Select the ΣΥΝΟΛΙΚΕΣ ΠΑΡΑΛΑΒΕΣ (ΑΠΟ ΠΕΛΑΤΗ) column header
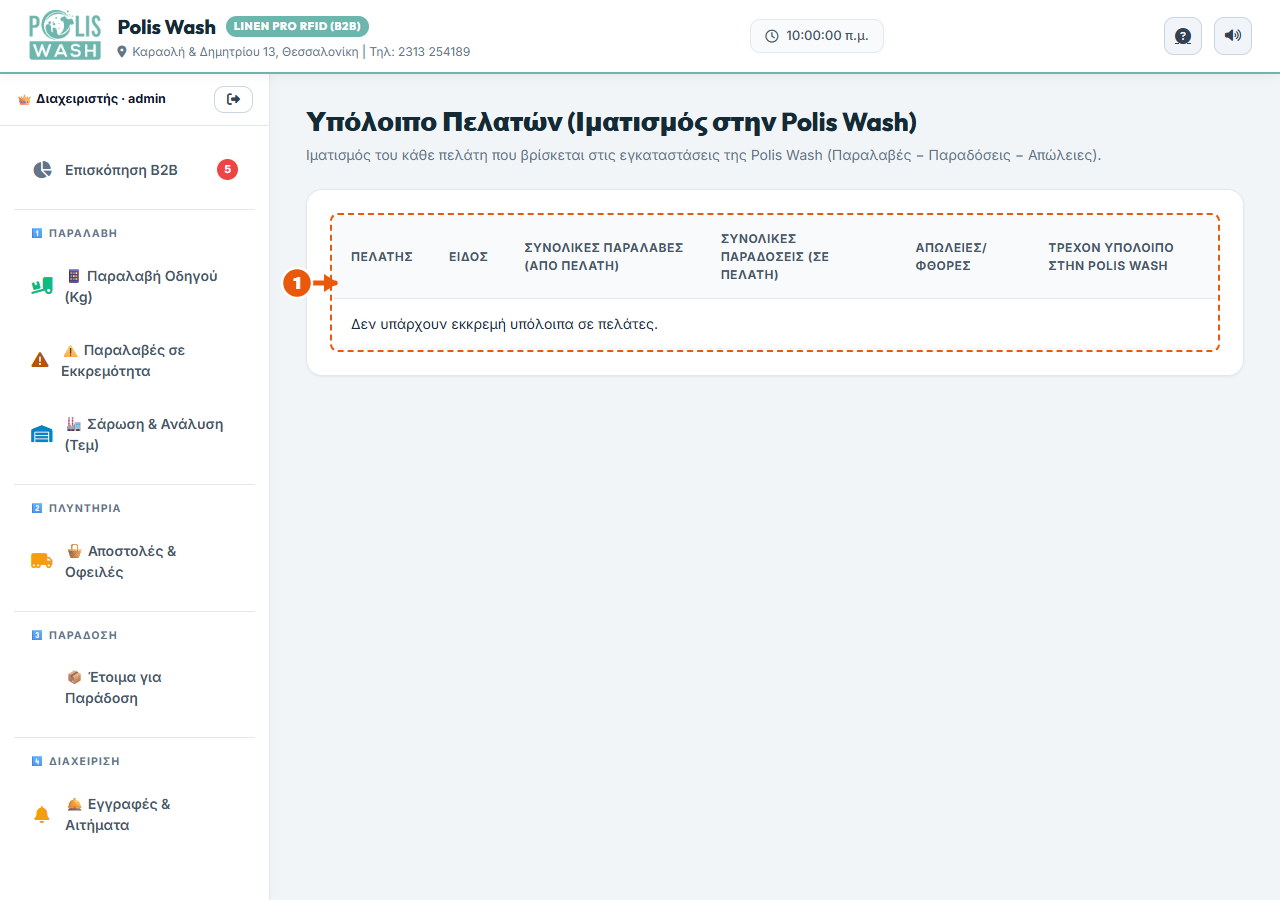 604,257
